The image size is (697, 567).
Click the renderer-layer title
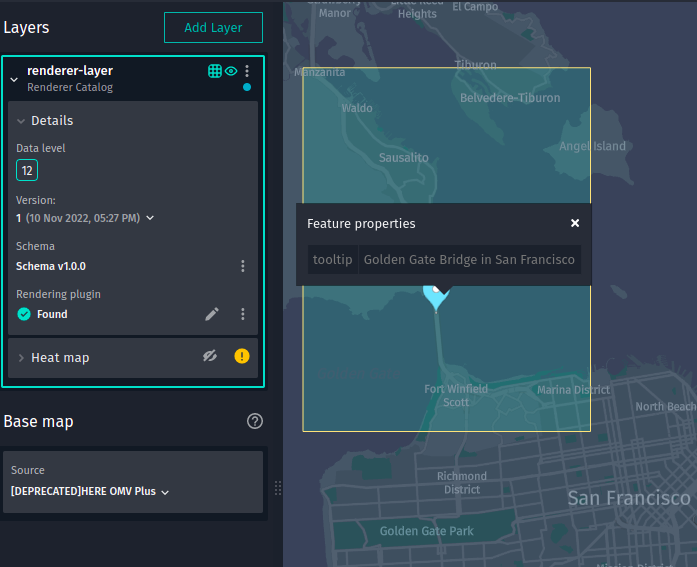(x=70, y=71)
